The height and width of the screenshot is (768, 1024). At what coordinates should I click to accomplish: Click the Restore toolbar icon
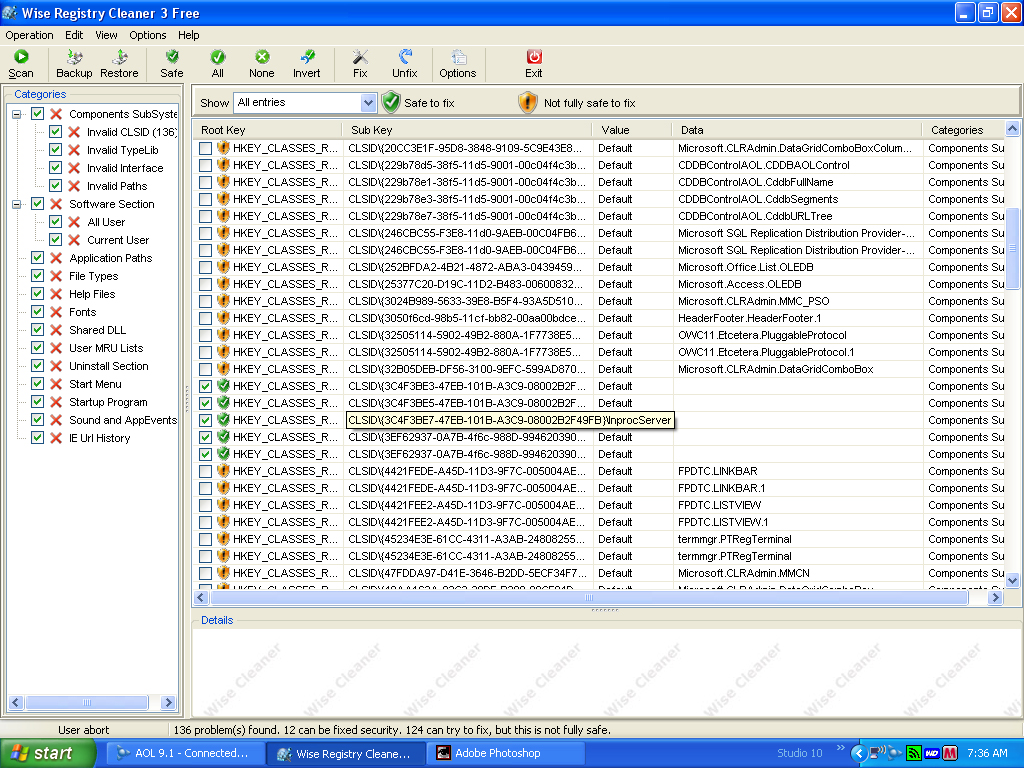(x=120, y=57)
